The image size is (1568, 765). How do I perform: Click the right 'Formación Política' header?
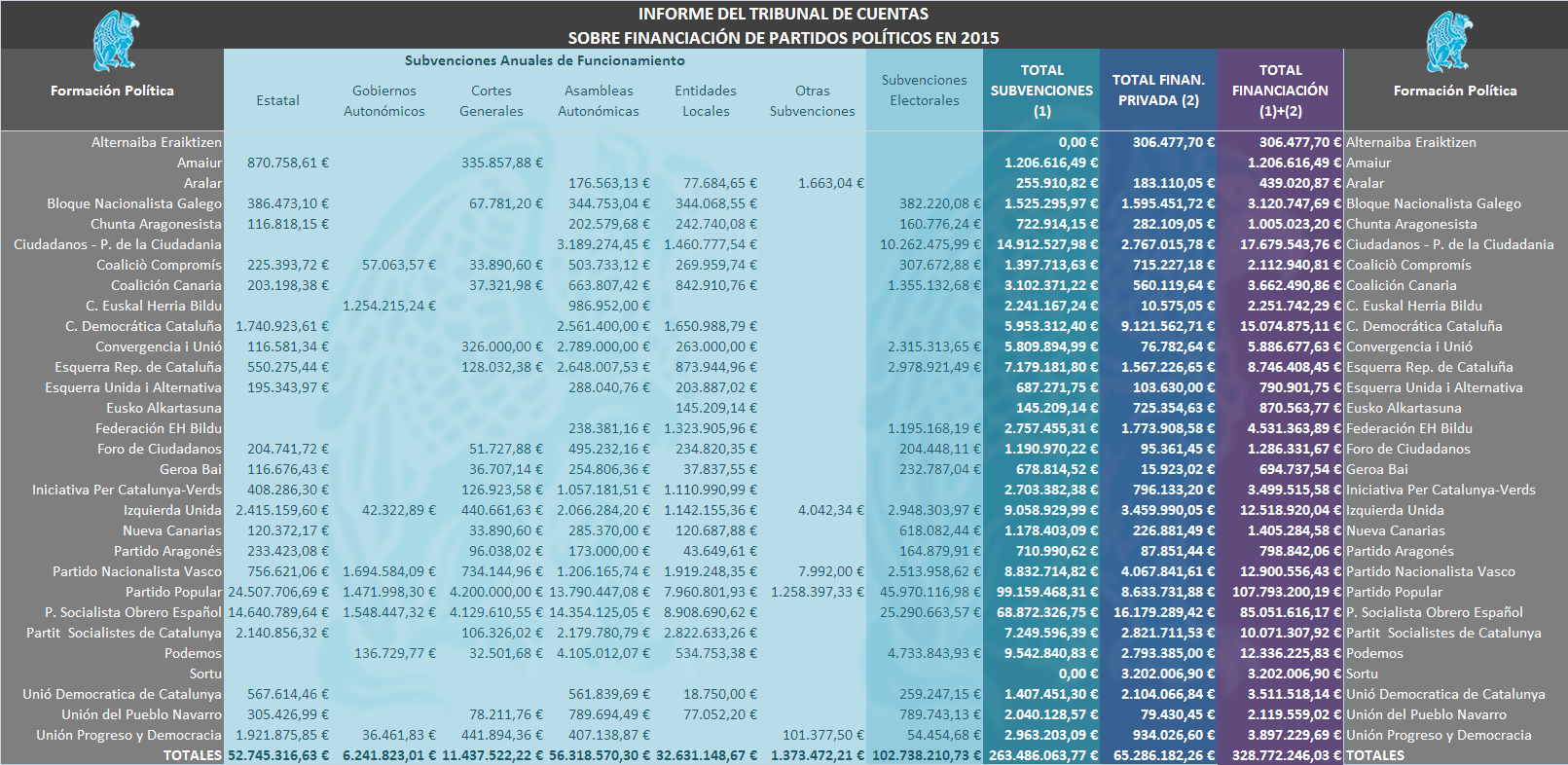coord(1455,91)
